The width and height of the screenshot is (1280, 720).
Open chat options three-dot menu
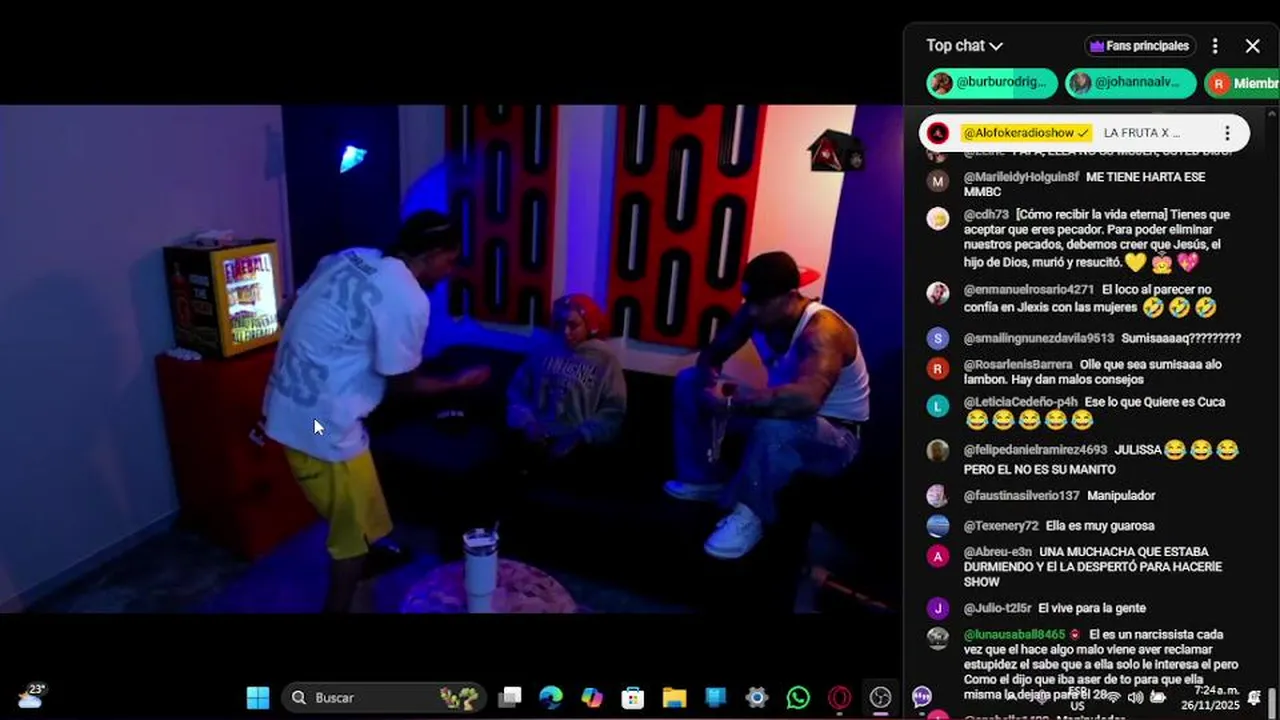1215,46
